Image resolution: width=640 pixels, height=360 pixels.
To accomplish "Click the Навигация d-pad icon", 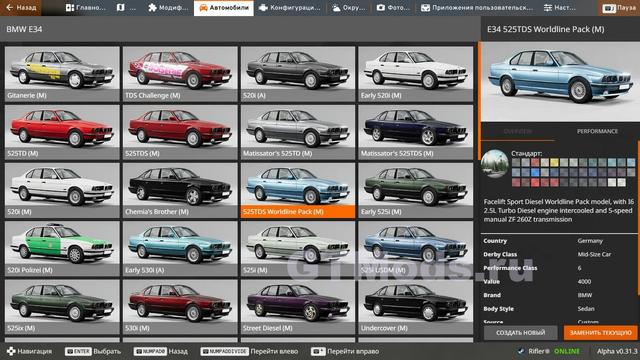I will pos(11,351).
